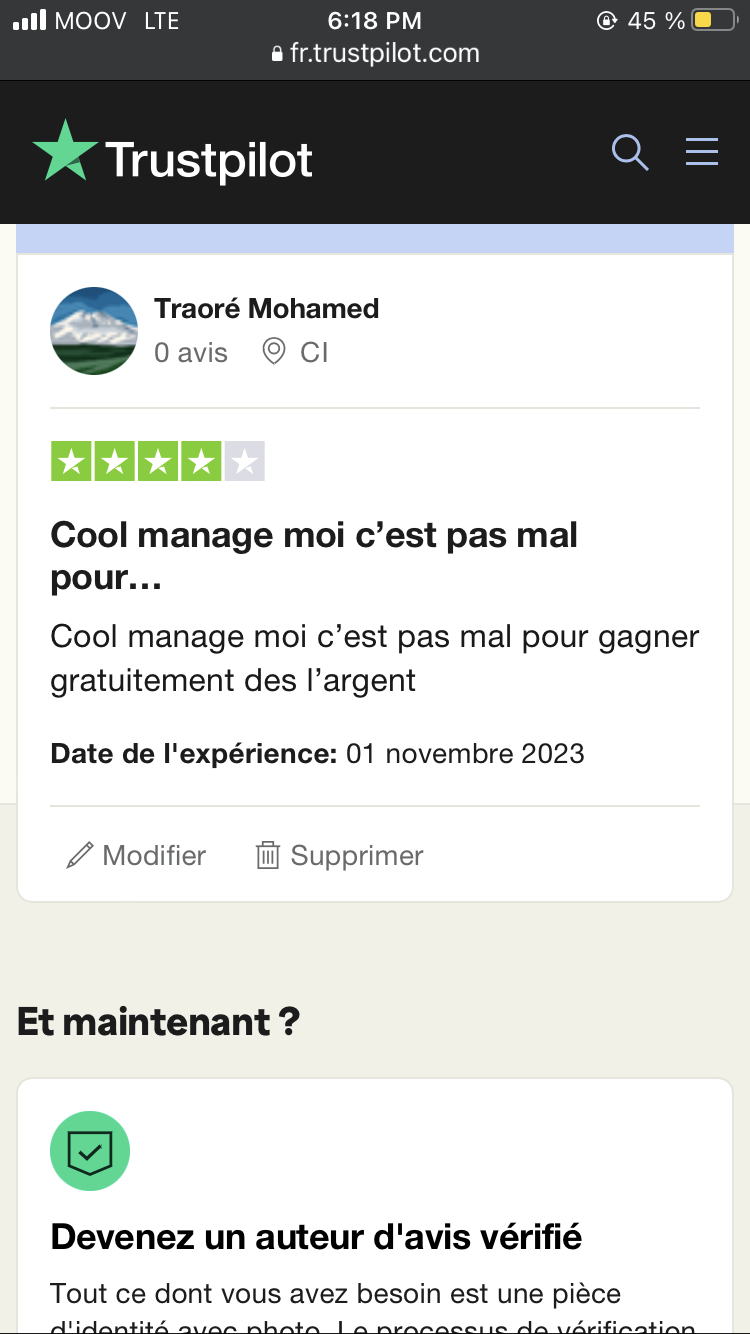Click the location pin icon beside CI
Screen dimensions: 750x1334
tap(273, 352)
